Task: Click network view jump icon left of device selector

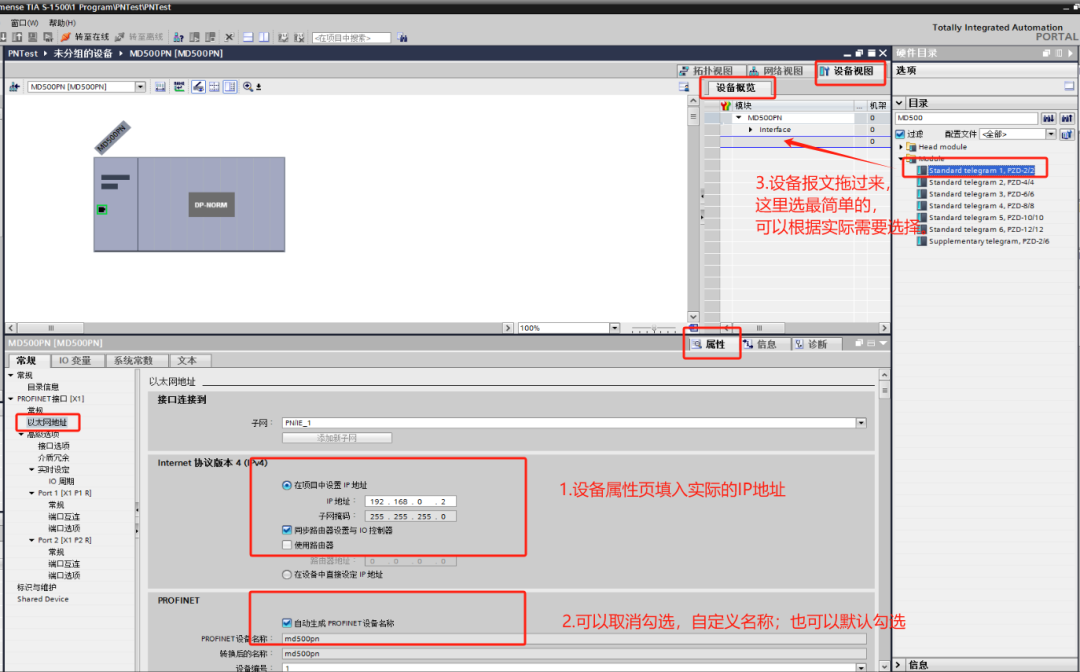Action: [x=14, y=87]
